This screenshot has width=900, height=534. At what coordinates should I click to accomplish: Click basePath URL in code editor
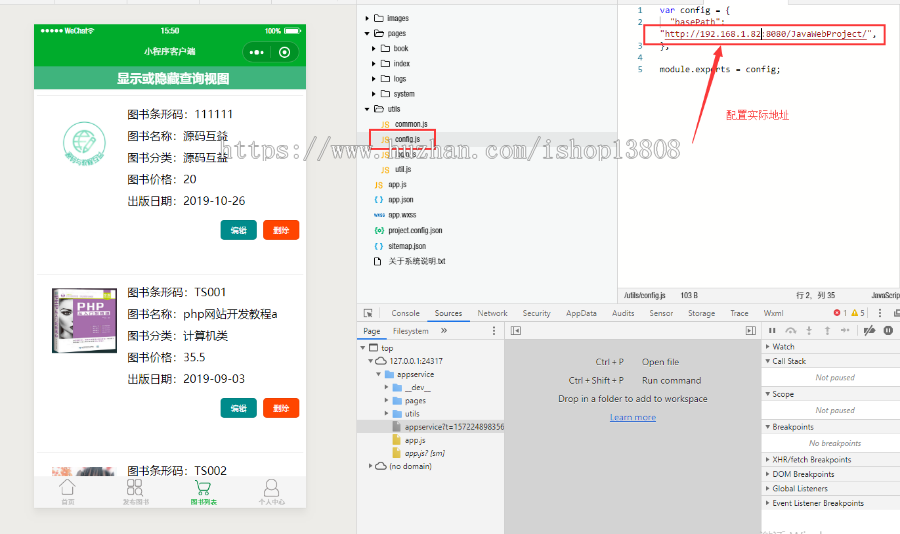tap(764, 34)
